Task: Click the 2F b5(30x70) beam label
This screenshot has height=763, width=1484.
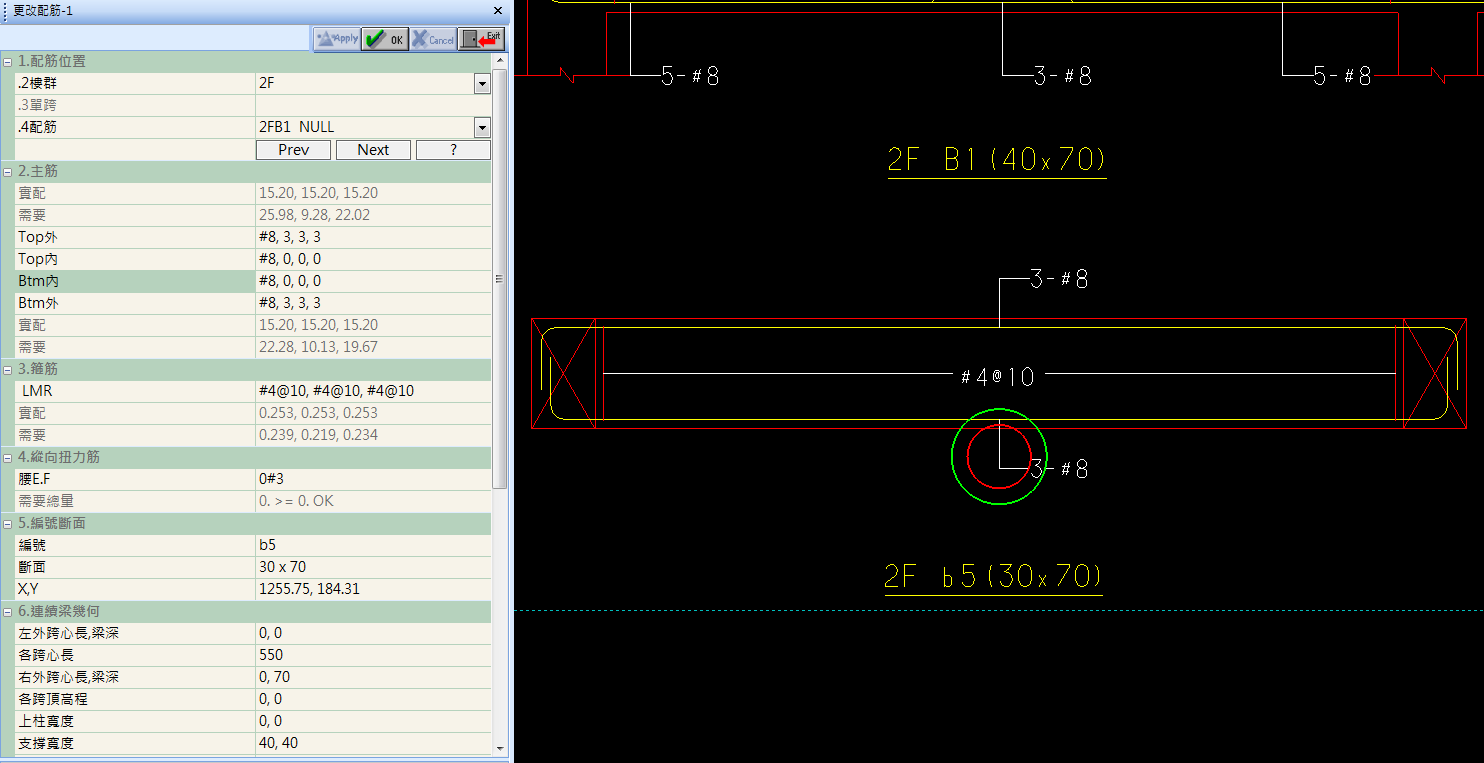Action: tap(993, 577)
